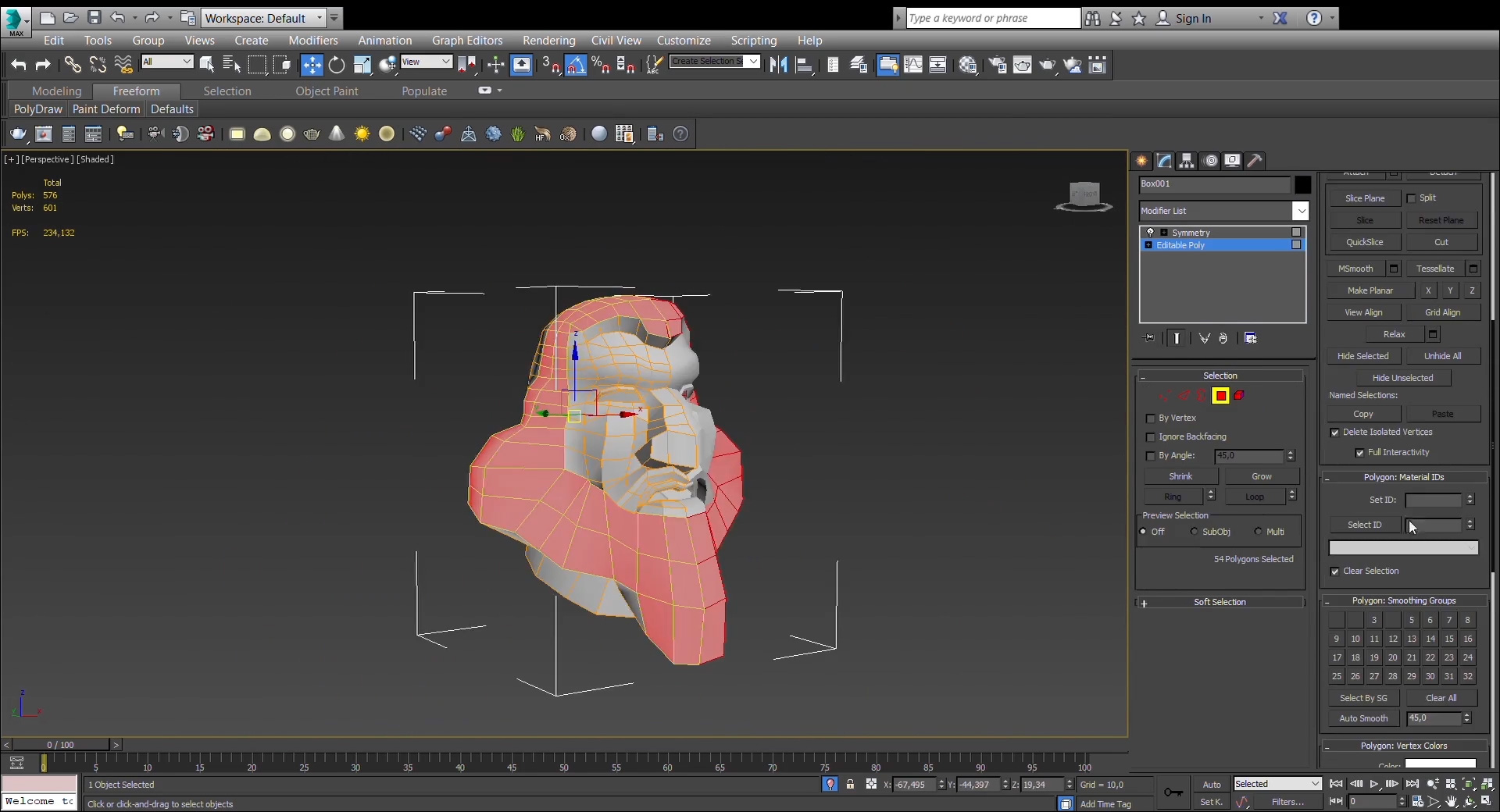Image resolution: width=1500 pixels, height=812 pixels.
Task: Open the Mirror tool in toolbar
Action: (x=778, y=66)
